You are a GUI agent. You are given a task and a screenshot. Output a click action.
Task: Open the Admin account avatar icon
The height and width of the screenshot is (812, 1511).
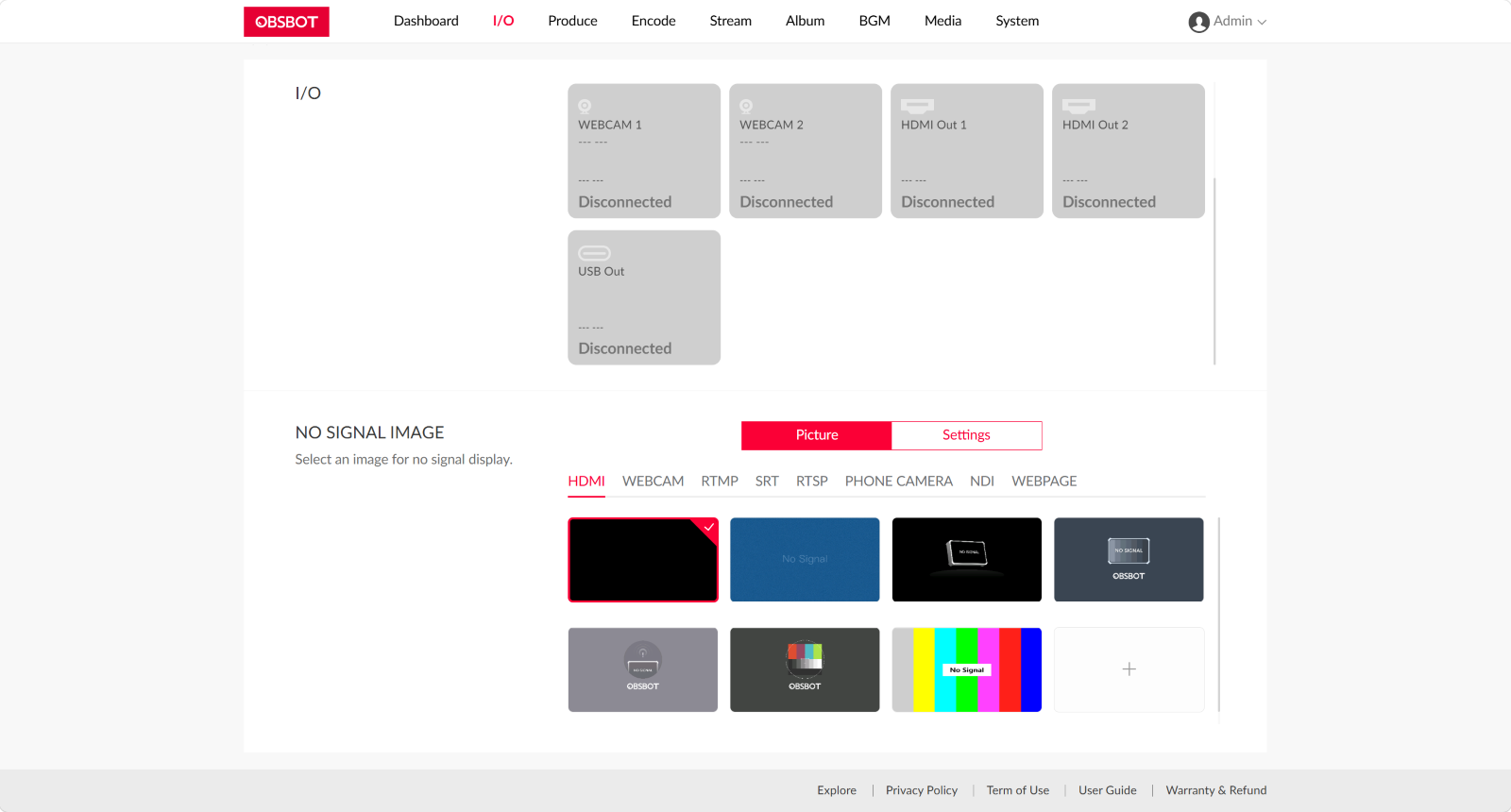point(1198,22)
